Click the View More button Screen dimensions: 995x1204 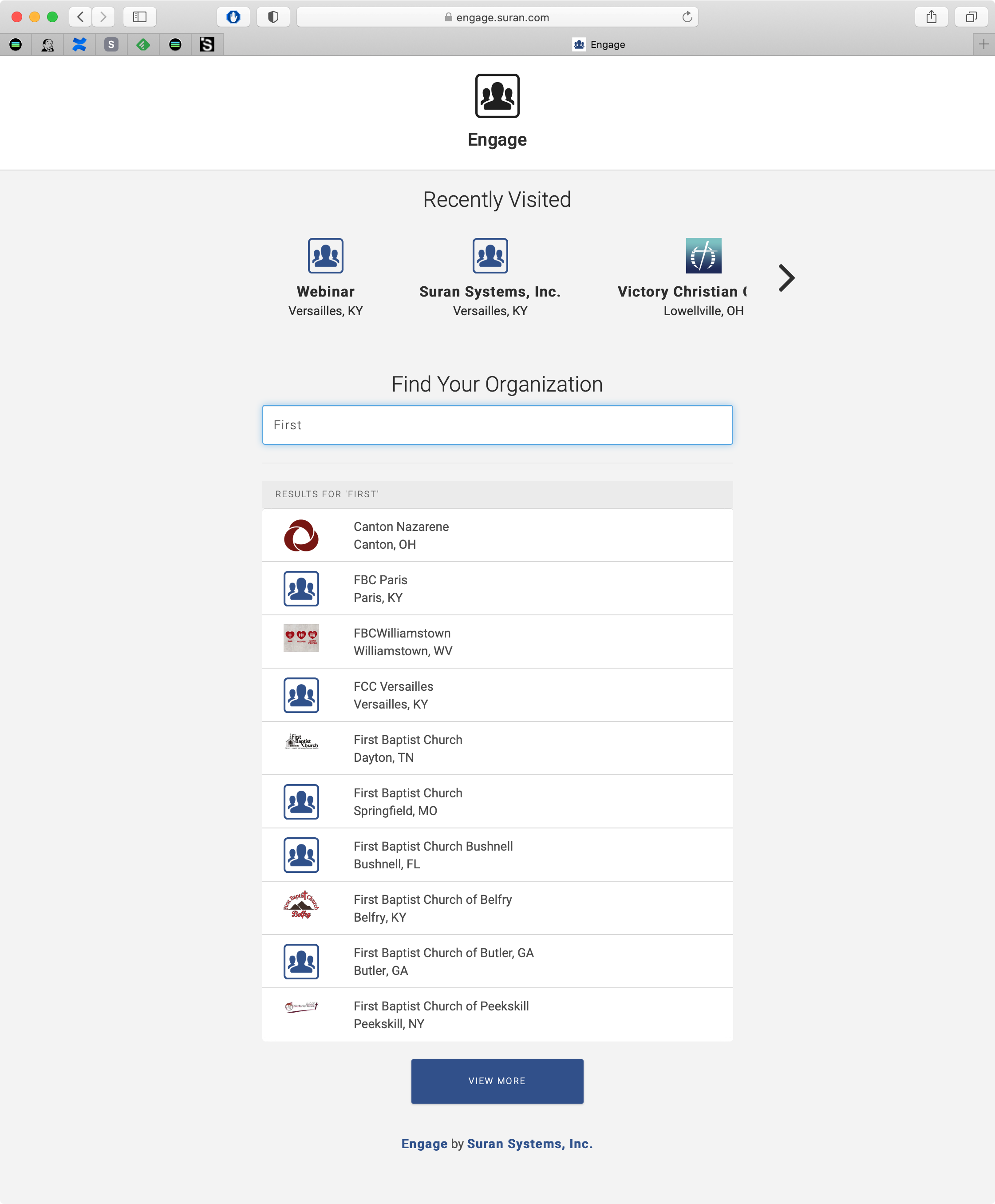[x=497, y=1081]
